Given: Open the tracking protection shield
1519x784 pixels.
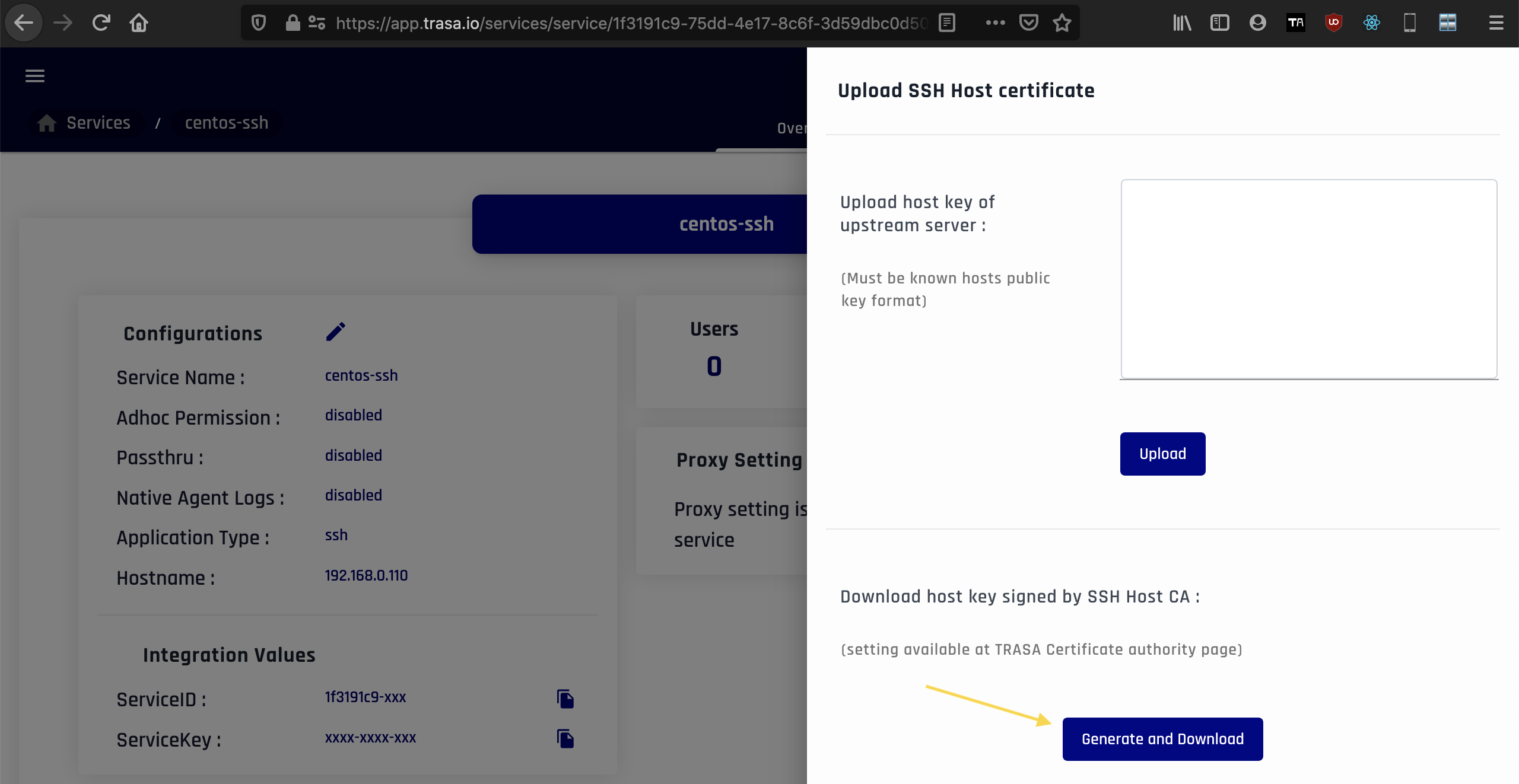Looking at the screenshot, I should tap(258, 22).
